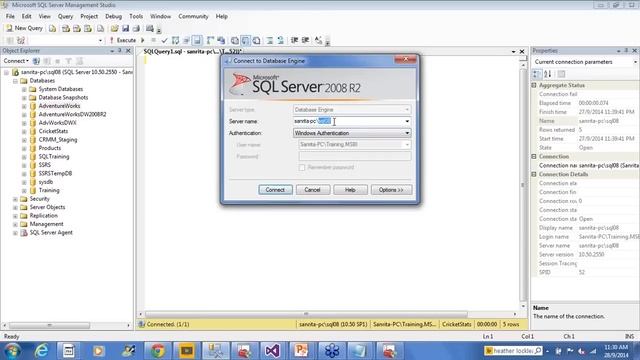Open the Debug menu
The width and height of the screenshot is (640, 360).
(x=113, y=16)
